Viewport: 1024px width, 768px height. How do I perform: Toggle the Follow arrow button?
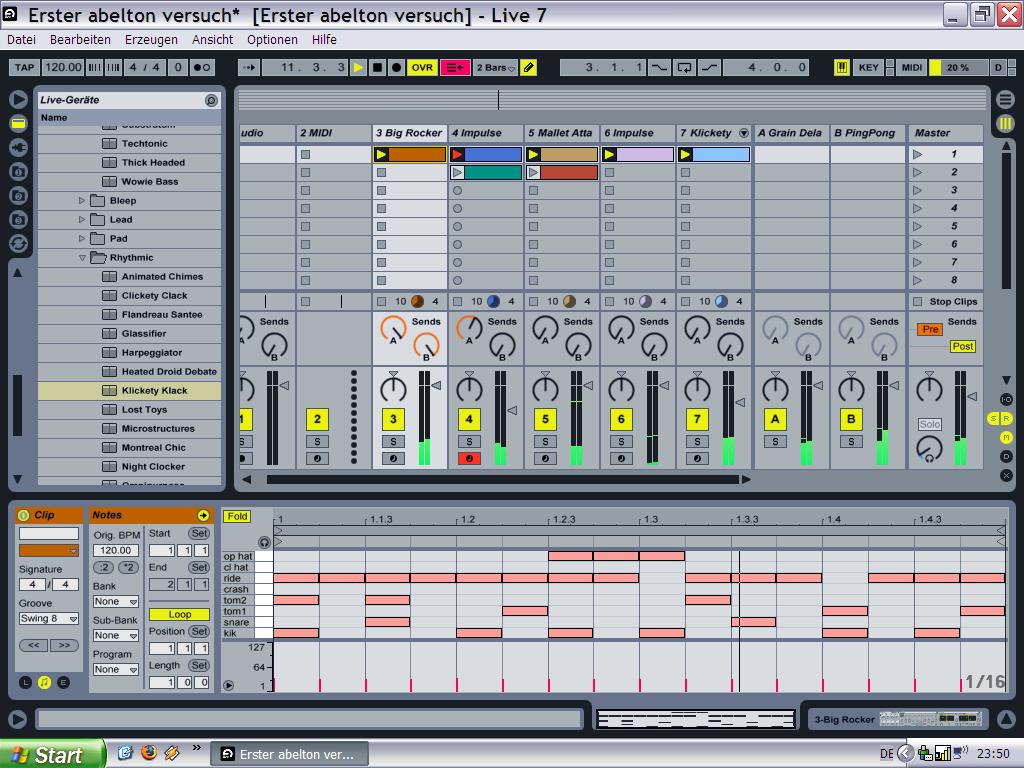pyautogui.click(x=249, y=67)
